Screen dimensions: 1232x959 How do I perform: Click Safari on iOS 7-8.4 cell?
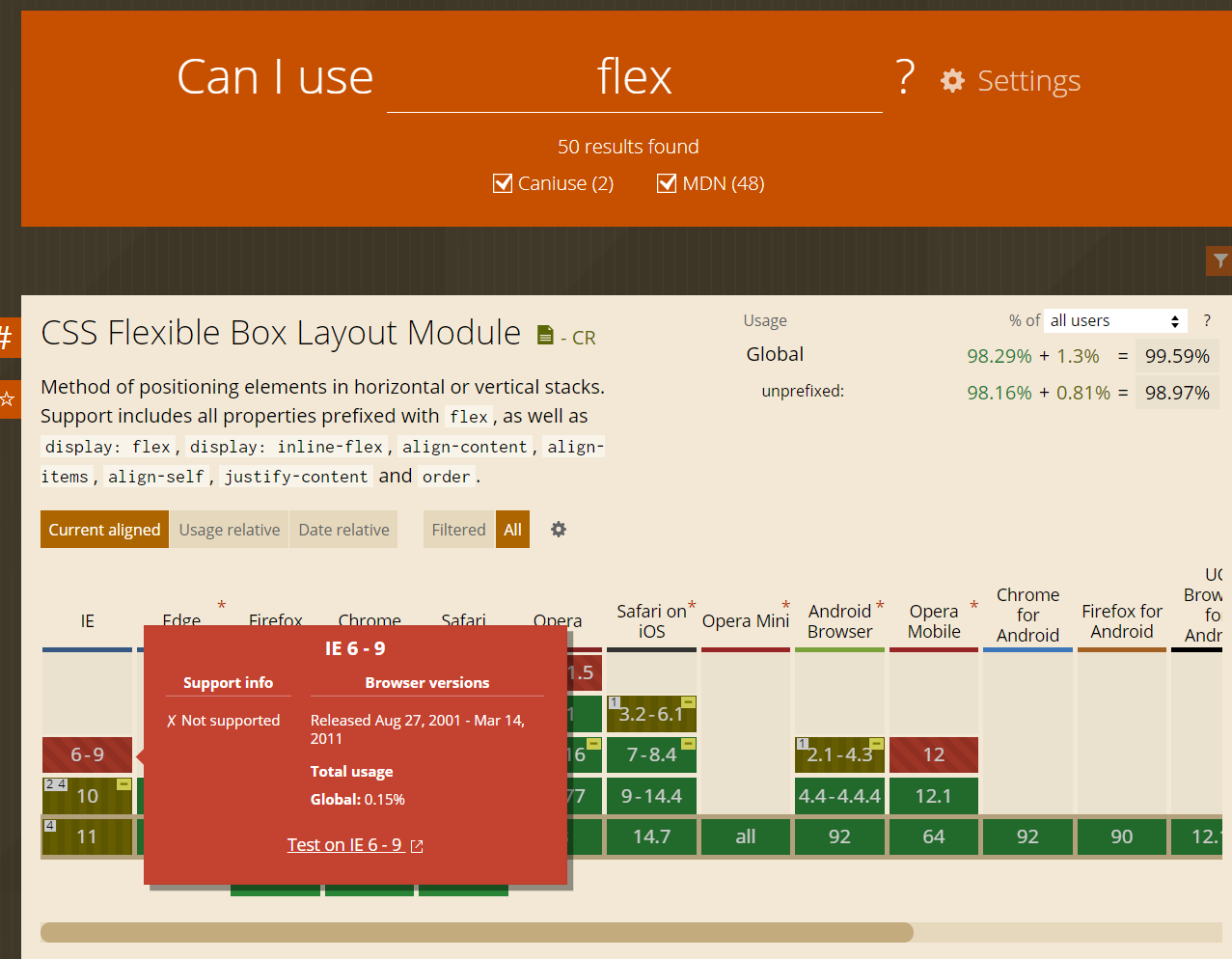click(651, 754)
